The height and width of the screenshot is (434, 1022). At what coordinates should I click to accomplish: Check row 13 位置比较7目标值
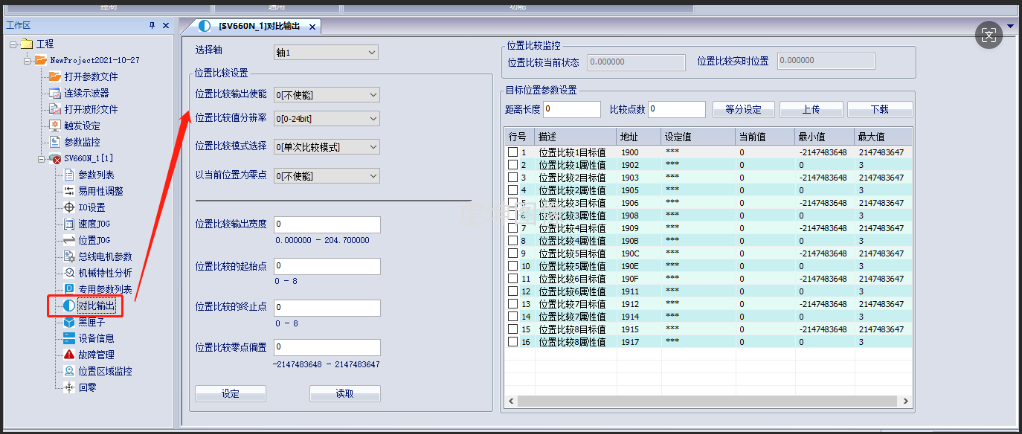pyautogui.click(x=513, y=304)
